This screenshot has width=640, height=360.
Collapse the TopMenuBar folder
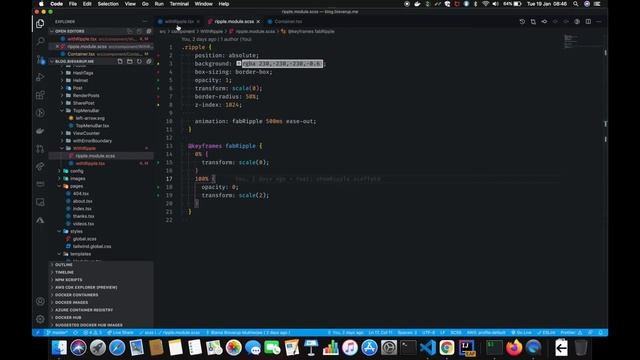pos(86,111)
